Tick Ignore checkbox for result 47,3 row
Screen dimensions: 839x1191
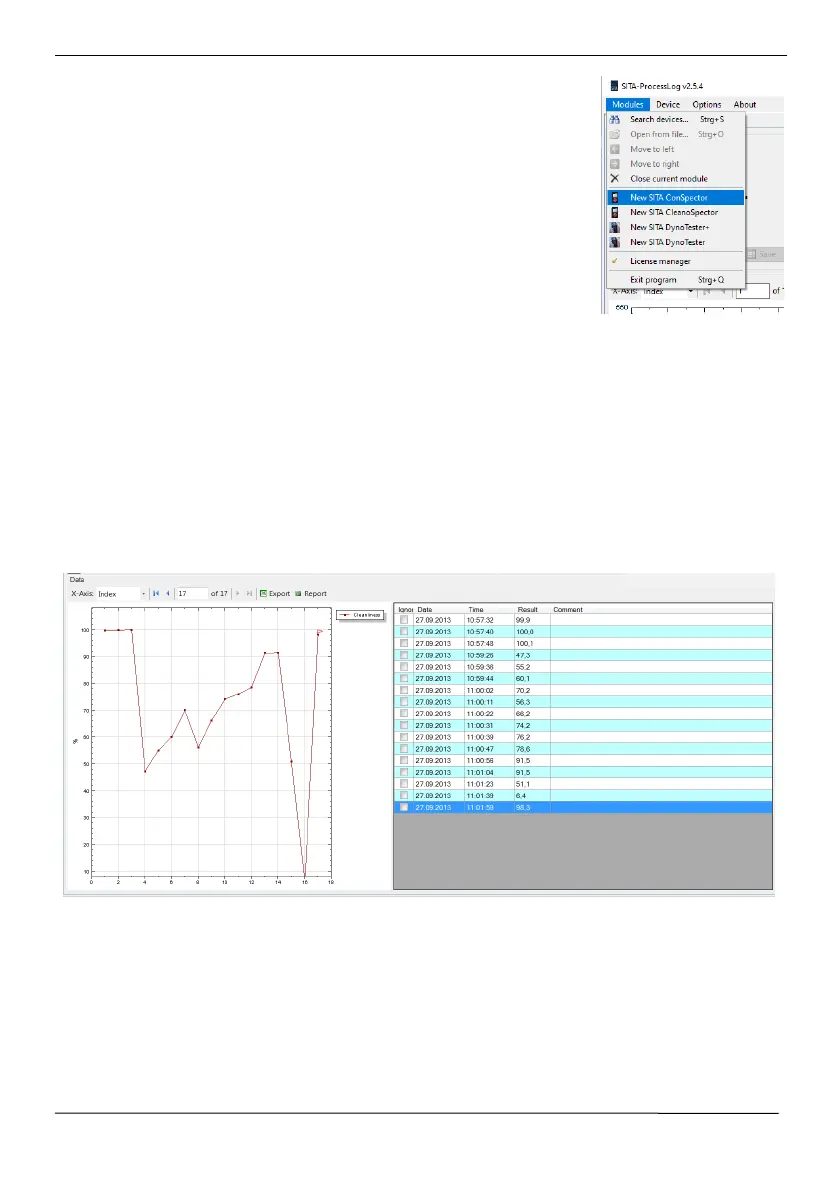(404, 655)
